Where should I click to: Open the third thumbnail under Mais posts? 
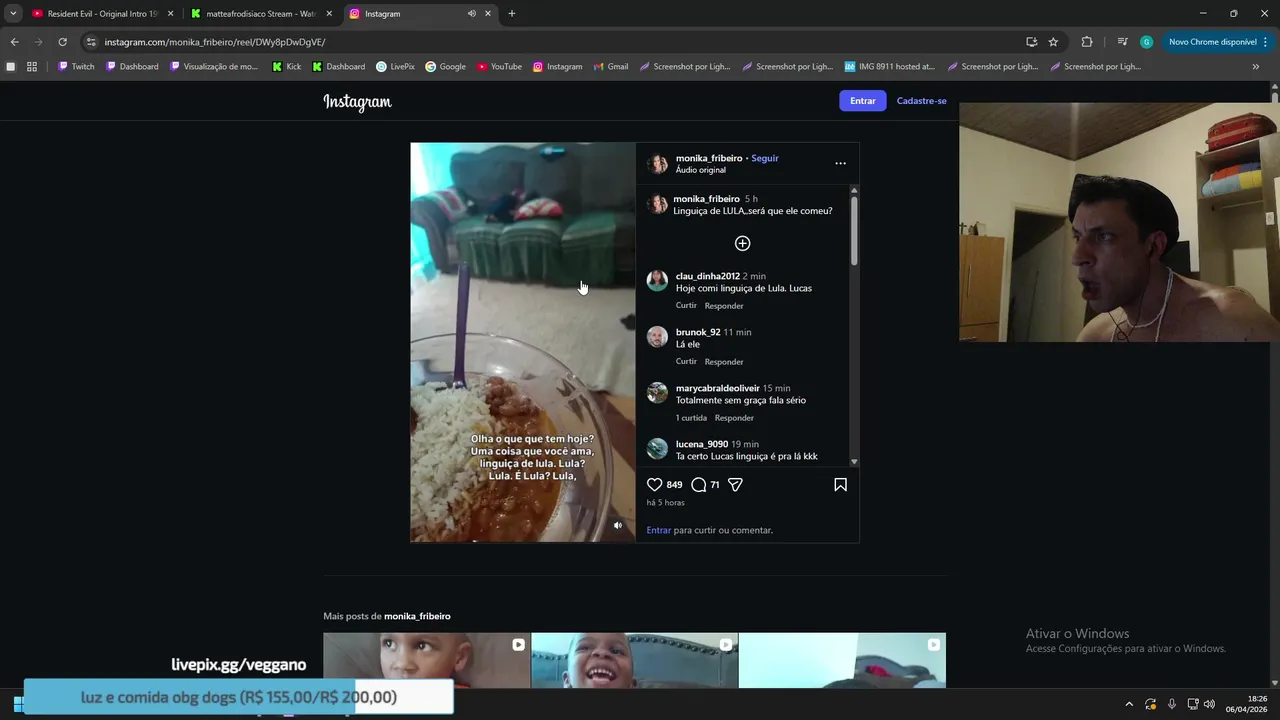pos(842,660)
